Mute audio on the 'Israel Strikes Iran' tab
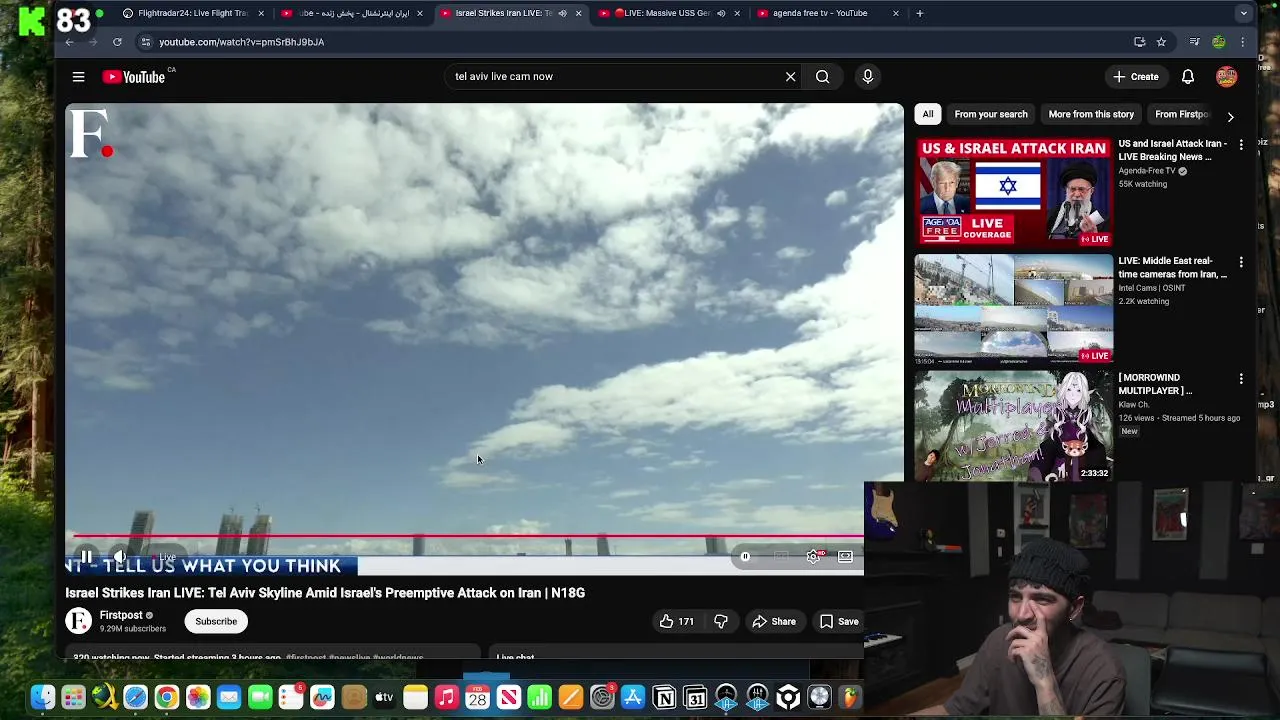Image resolution: width=1280 pixels, height=720 pixels. click(562, 13)
